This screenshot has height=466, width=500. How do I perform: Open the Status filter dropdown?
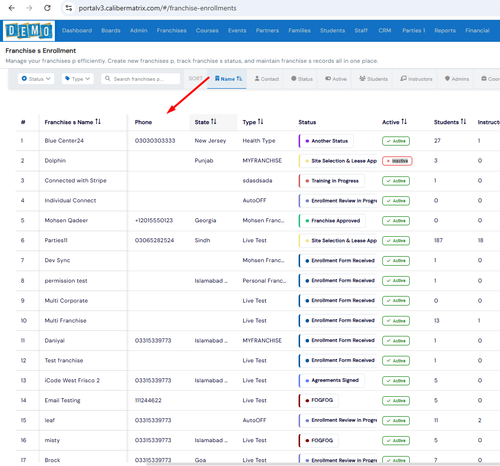[36, 79]
